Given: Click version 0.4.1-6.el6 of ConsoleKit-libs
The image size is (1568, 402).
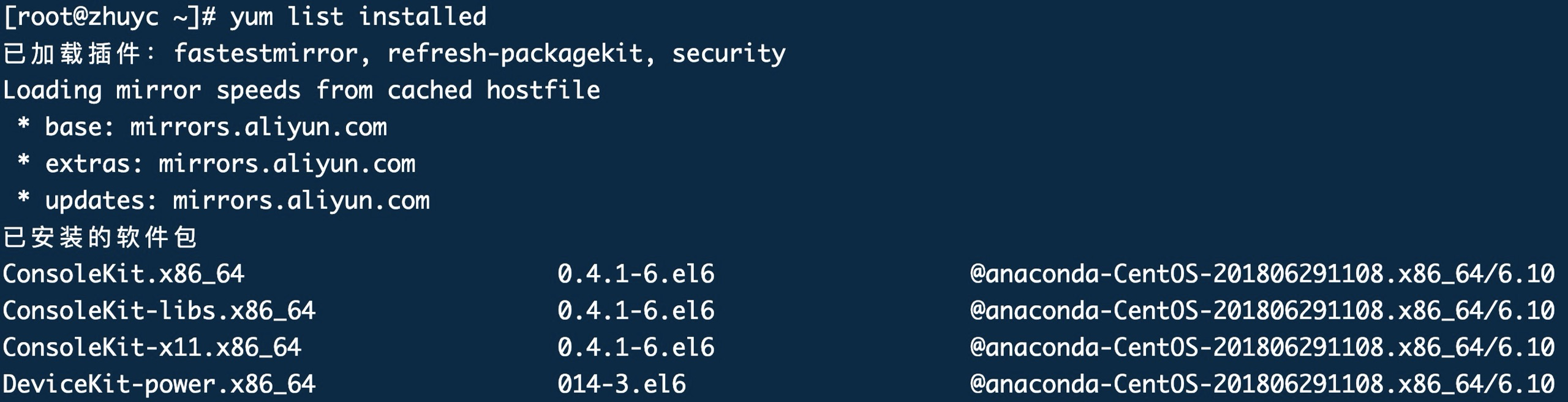Looking at the screenshot, I should [x=635, y=311].
